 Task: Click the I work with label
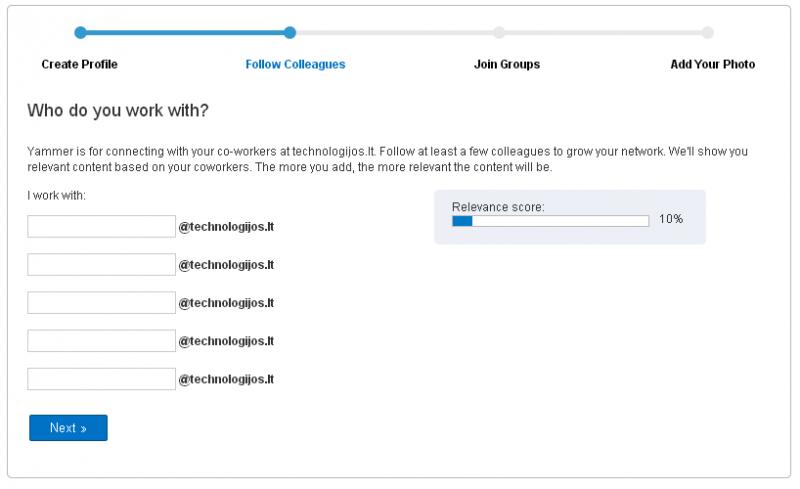[57, 195]
